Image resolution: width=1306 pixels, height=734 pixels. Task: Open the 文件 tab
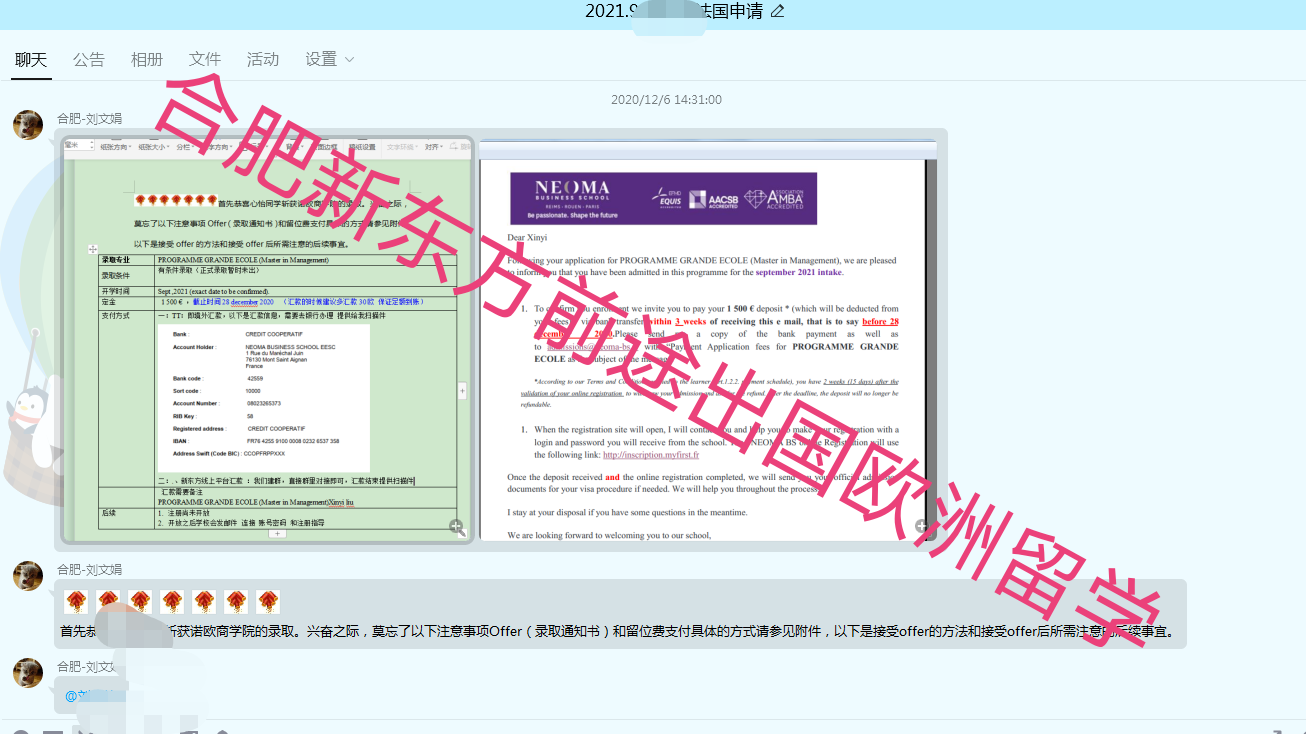205,60
